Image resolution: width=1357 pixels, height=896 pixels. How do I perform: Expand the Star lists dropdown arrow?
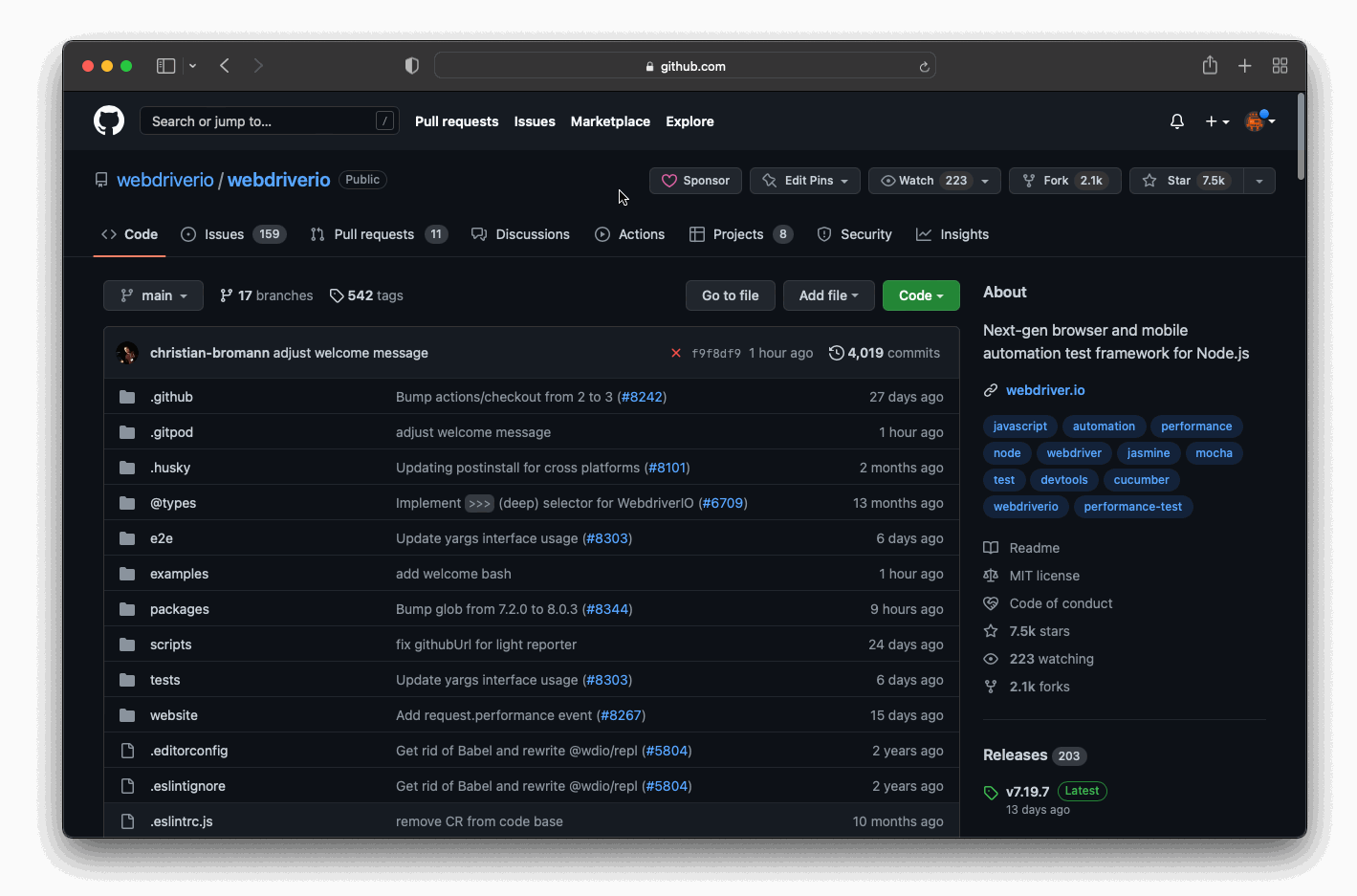click(x=1259, y=181)
